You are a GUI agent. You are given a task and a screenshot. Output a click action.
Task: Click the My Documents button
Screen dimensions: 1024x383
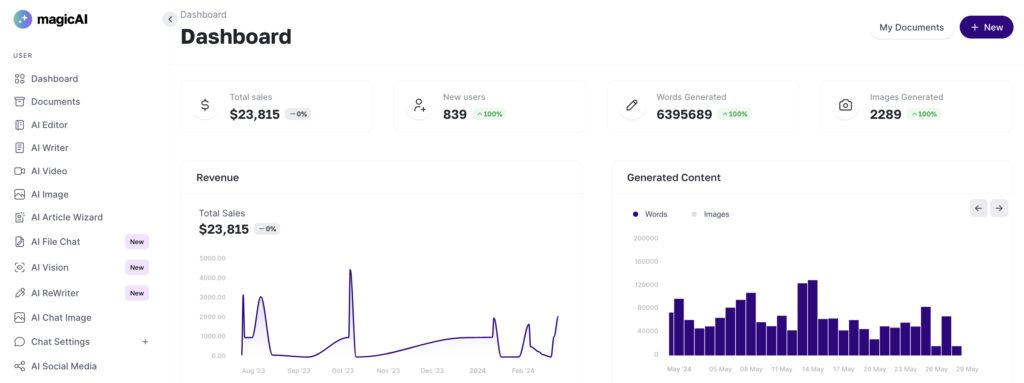(x=911, y=27)
